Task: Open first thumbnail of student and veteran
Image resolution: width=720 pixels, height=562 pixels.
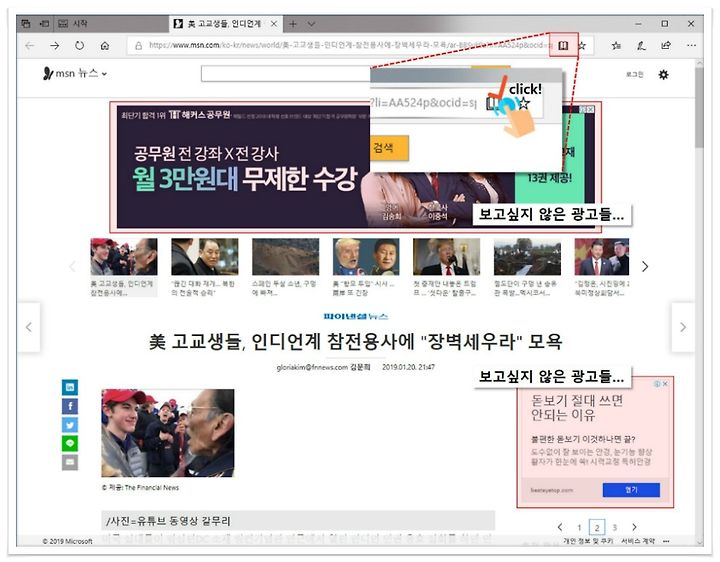Action: [124, 257]
